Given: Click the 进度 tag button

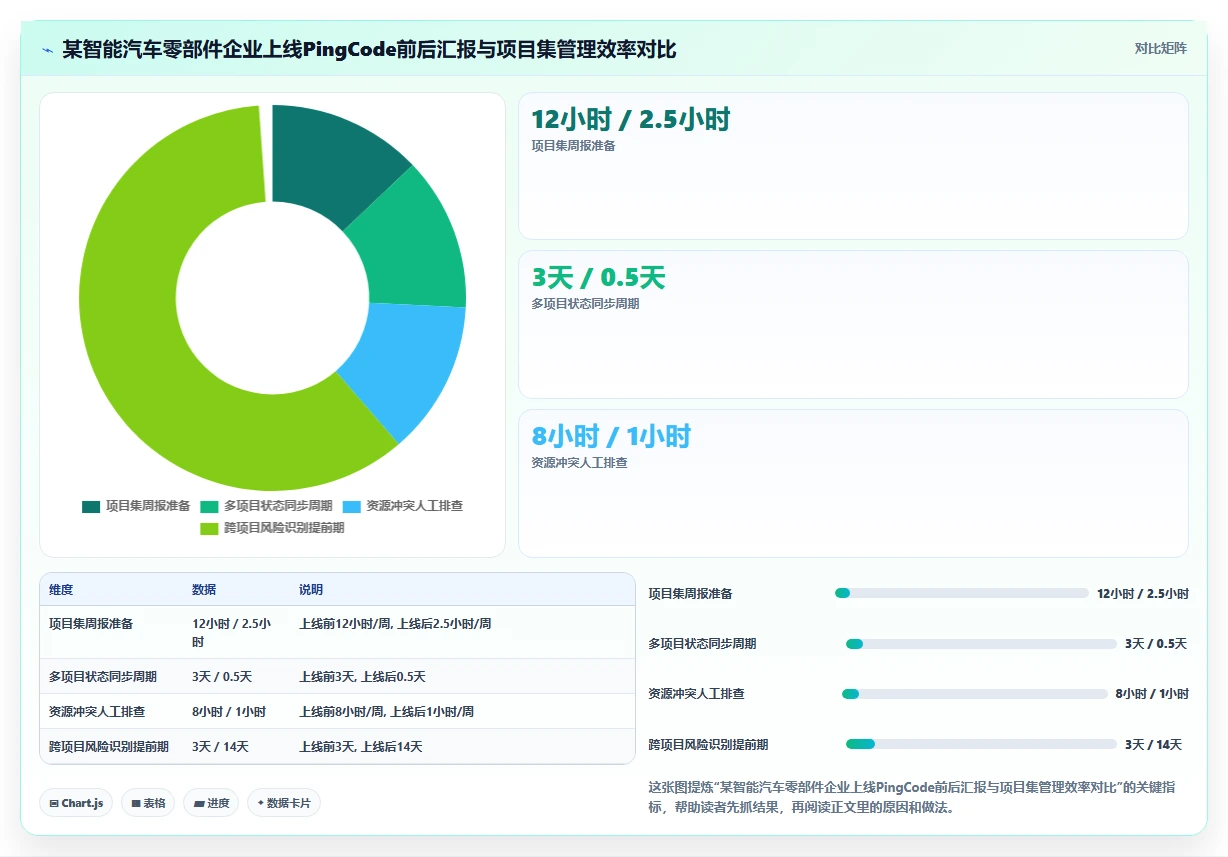Looking at the screenshot, I should [x=211, y=803].
